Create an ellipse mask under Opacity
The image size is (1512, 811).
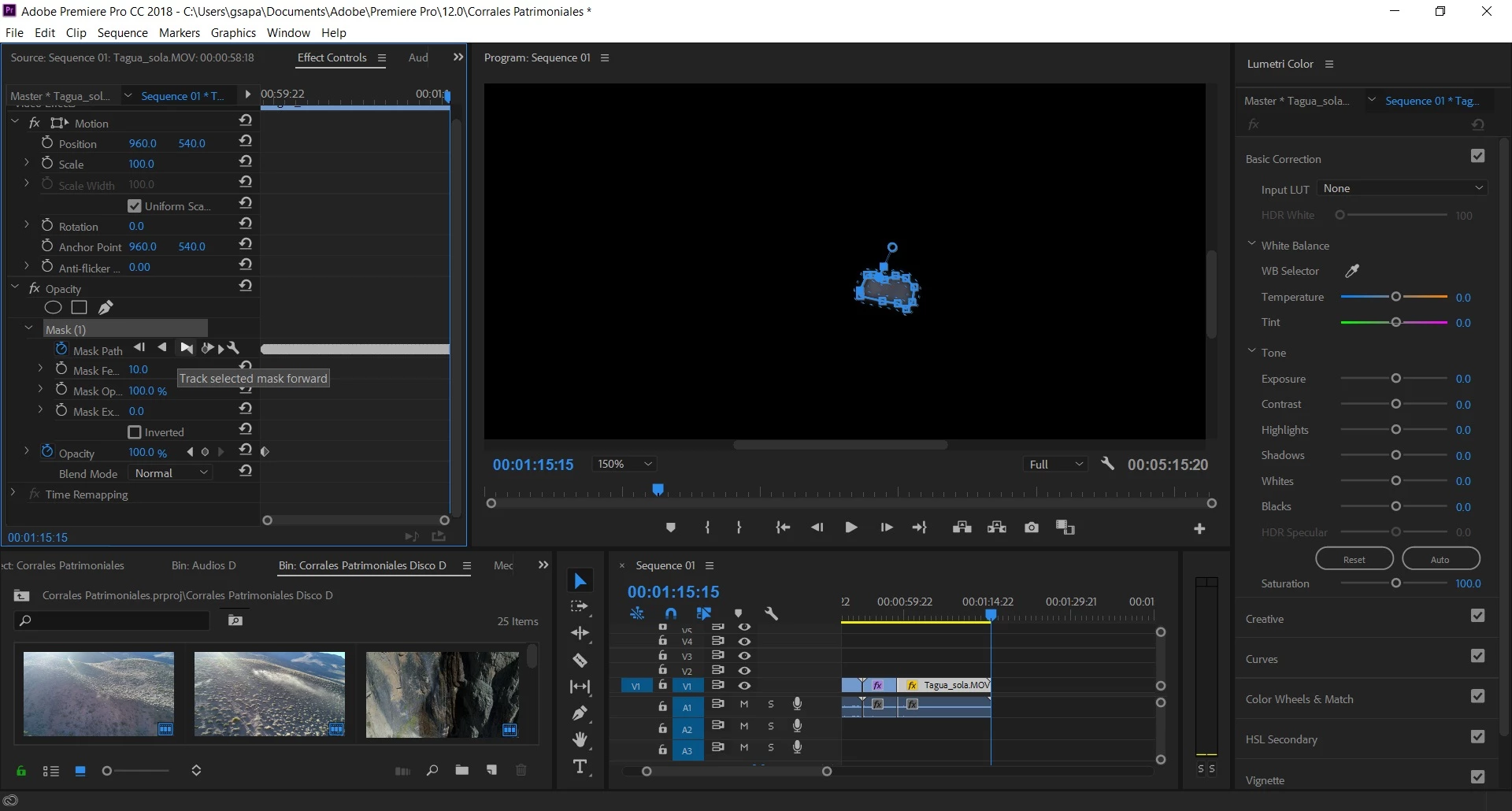pos(53,307)
